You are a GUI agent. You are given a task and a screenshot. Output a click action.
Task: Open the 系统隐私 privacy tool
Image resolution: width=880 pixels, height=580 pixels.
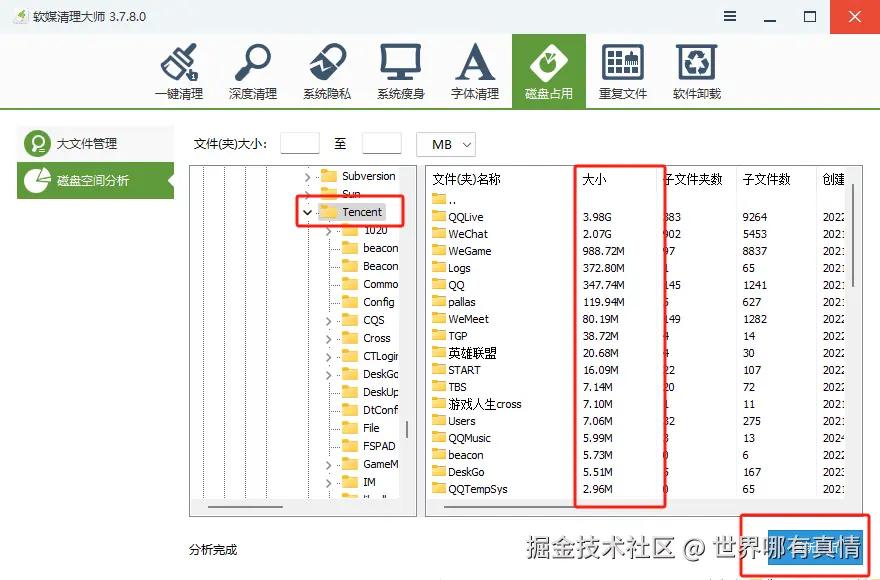[x=327, y=71]
